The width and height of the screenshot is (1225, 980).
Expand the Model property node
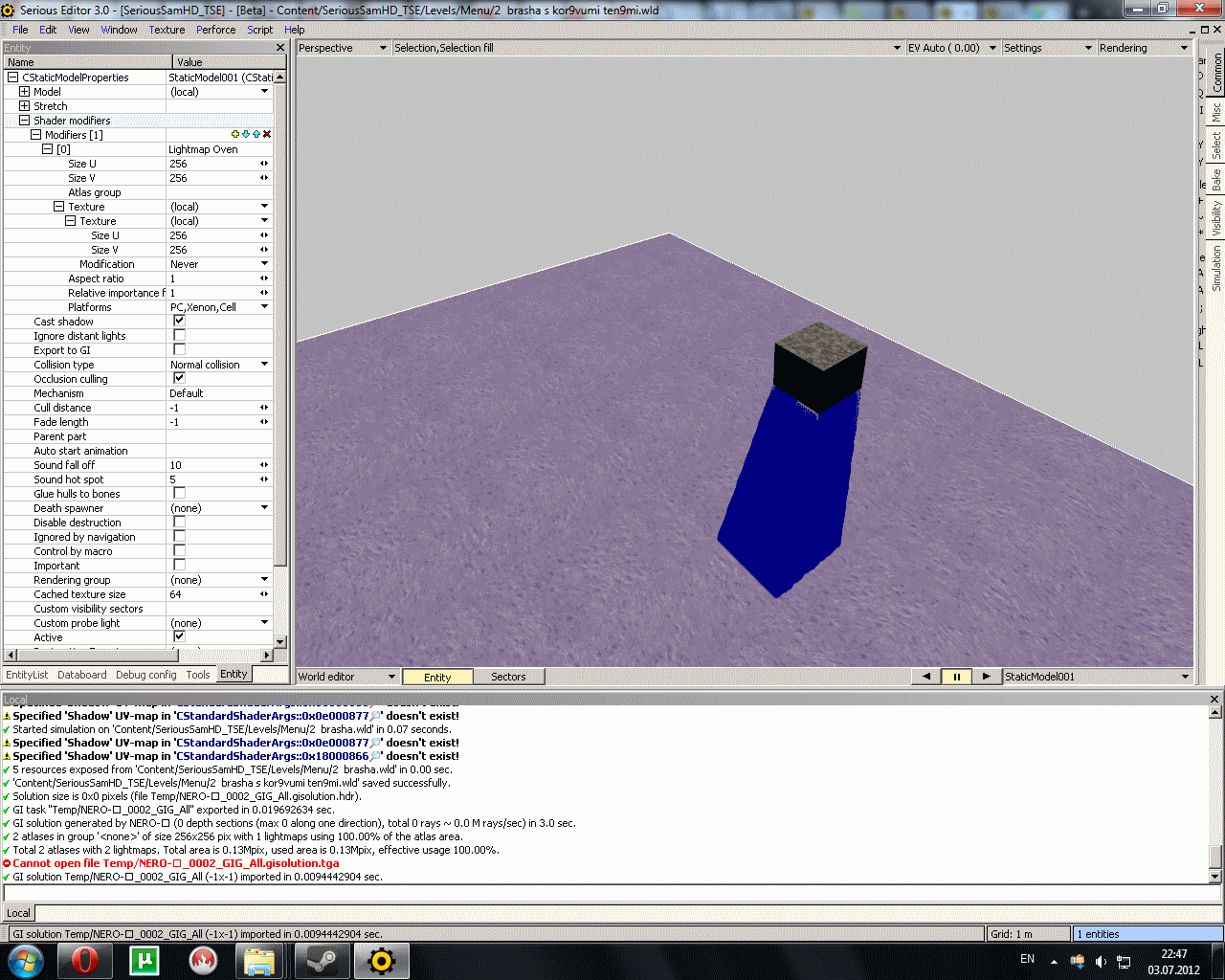24,92
